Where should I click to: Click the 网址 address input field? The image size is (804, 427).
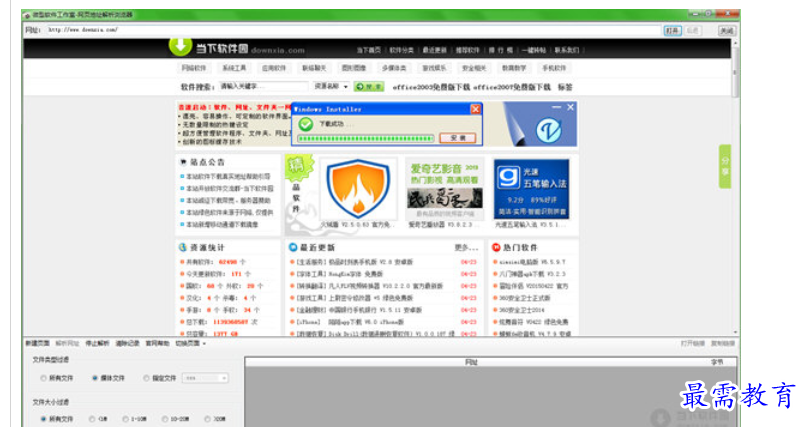pos(353,30)
